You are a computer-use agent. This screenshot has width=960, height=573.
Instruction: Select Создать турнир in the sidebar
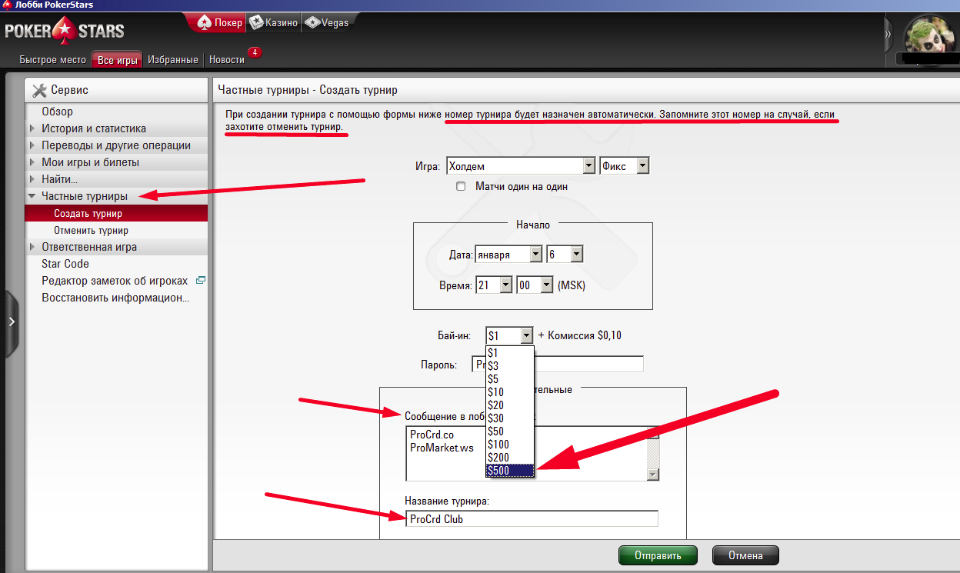pyautogui.click(x=116, y=213)
